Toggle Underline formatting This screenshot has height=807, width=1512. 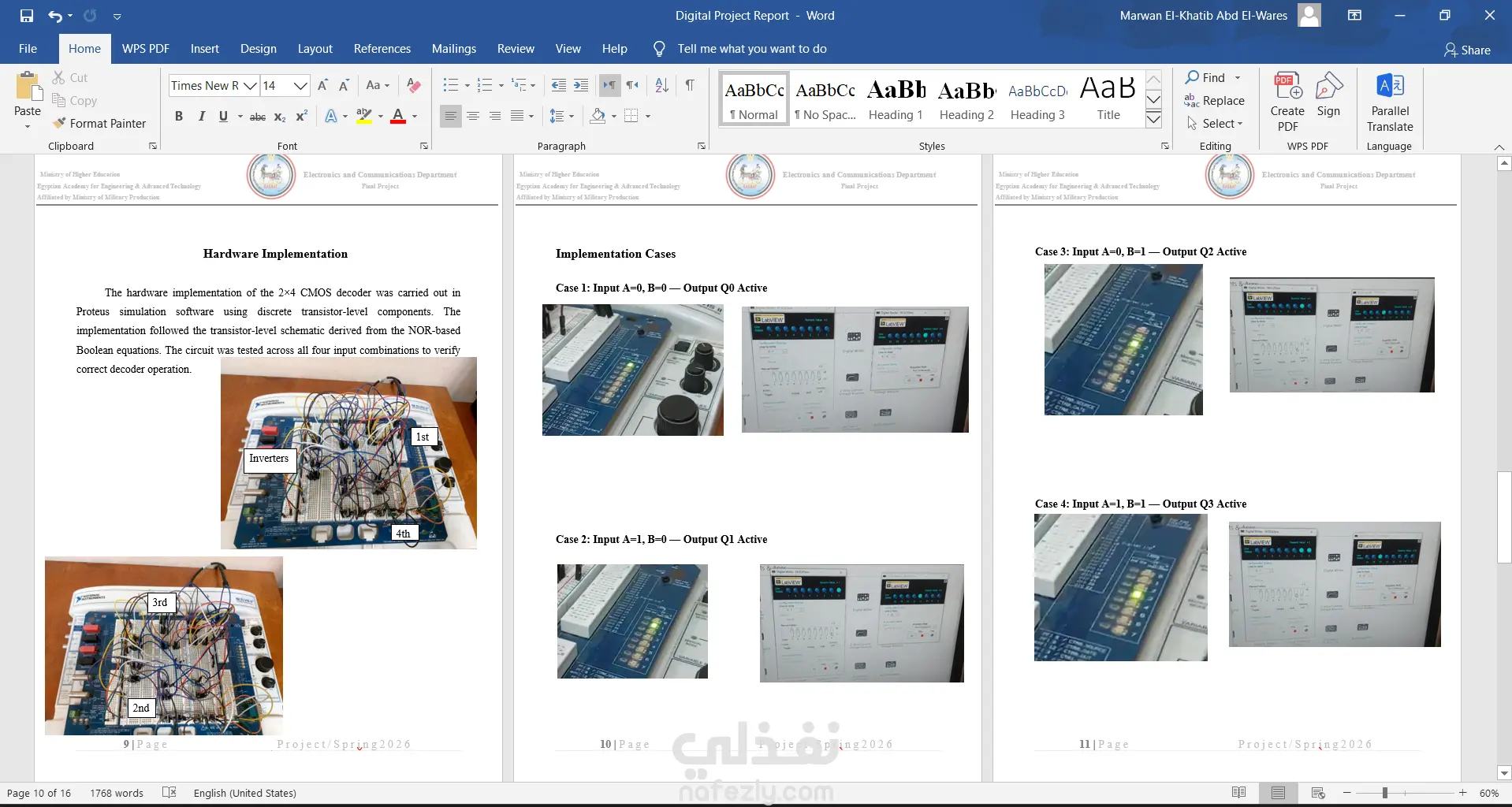pyautogui.click(x=223, y=117)
